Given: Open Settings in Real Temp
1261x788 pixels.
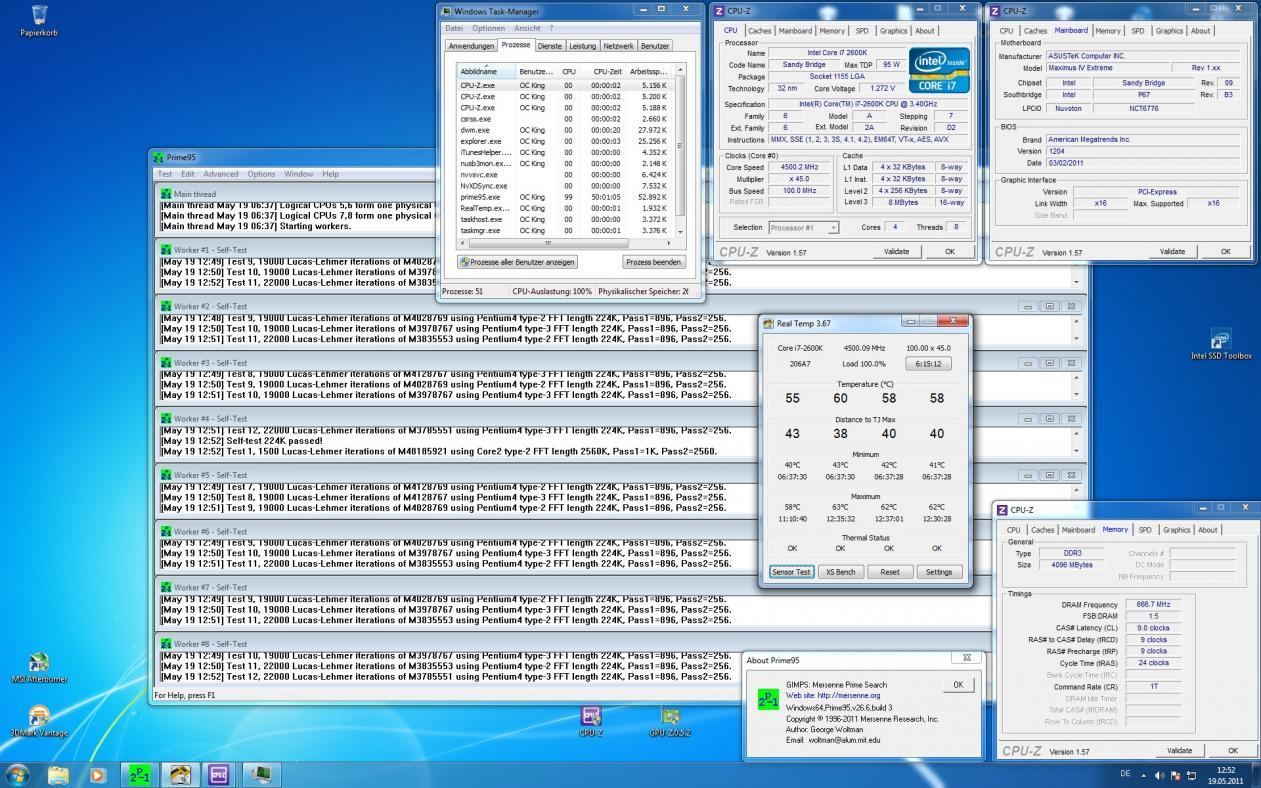Looking at the screenshot, I should point(939,572).
